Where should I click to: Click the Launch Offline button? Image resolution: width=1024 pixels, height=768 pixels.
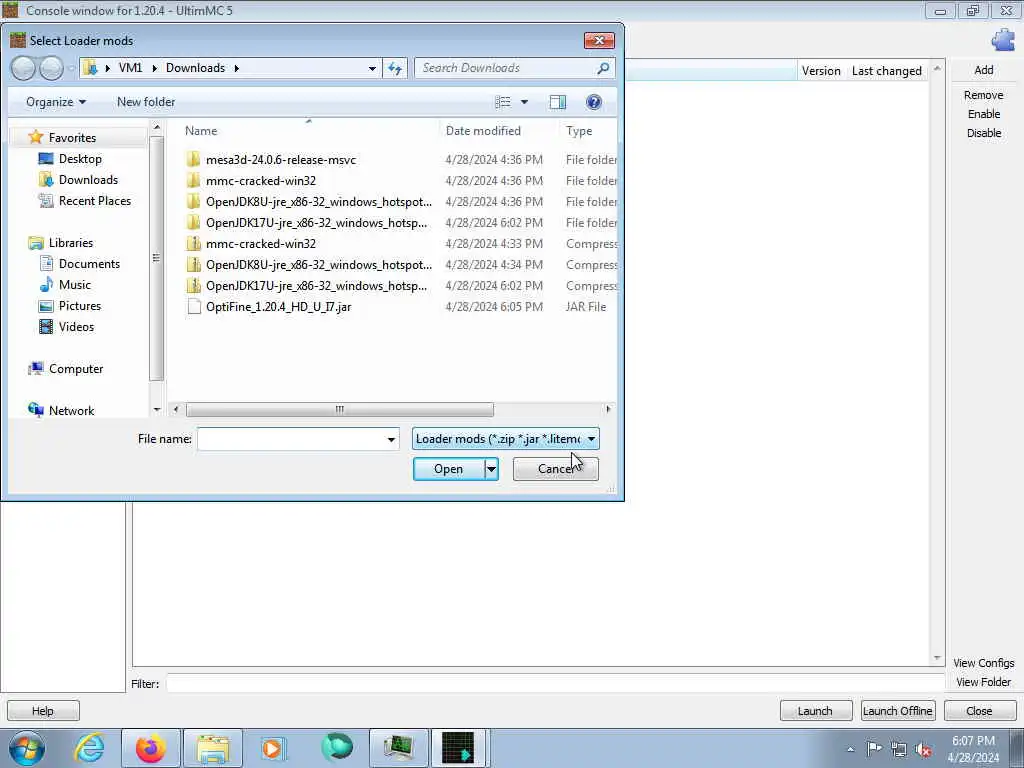click(x=897, y=711)
